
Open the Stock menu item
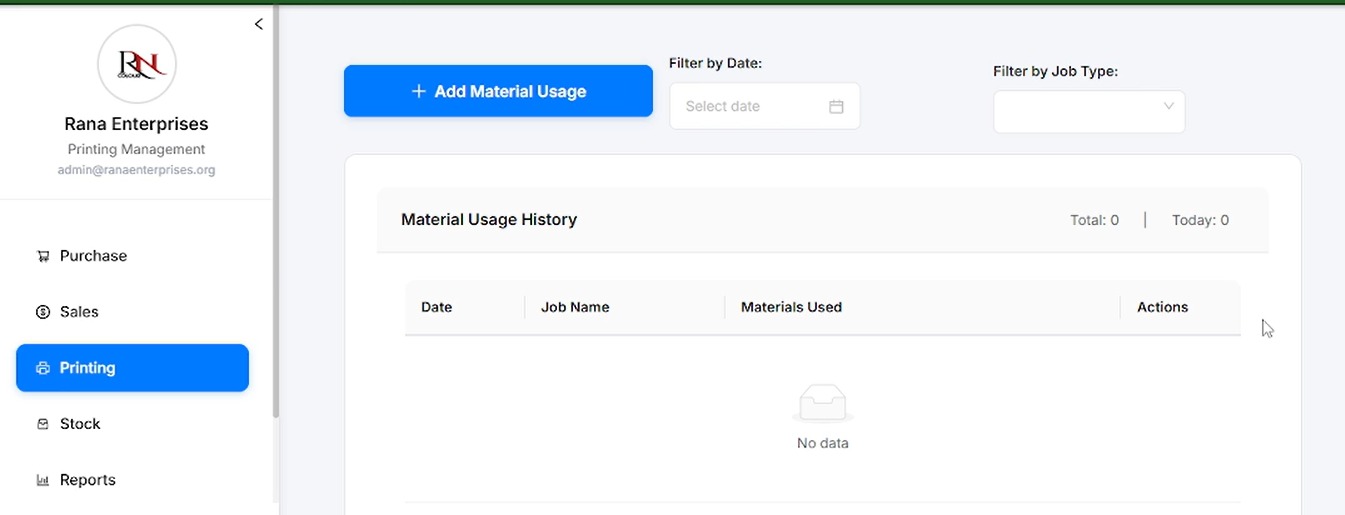[132, 424]
